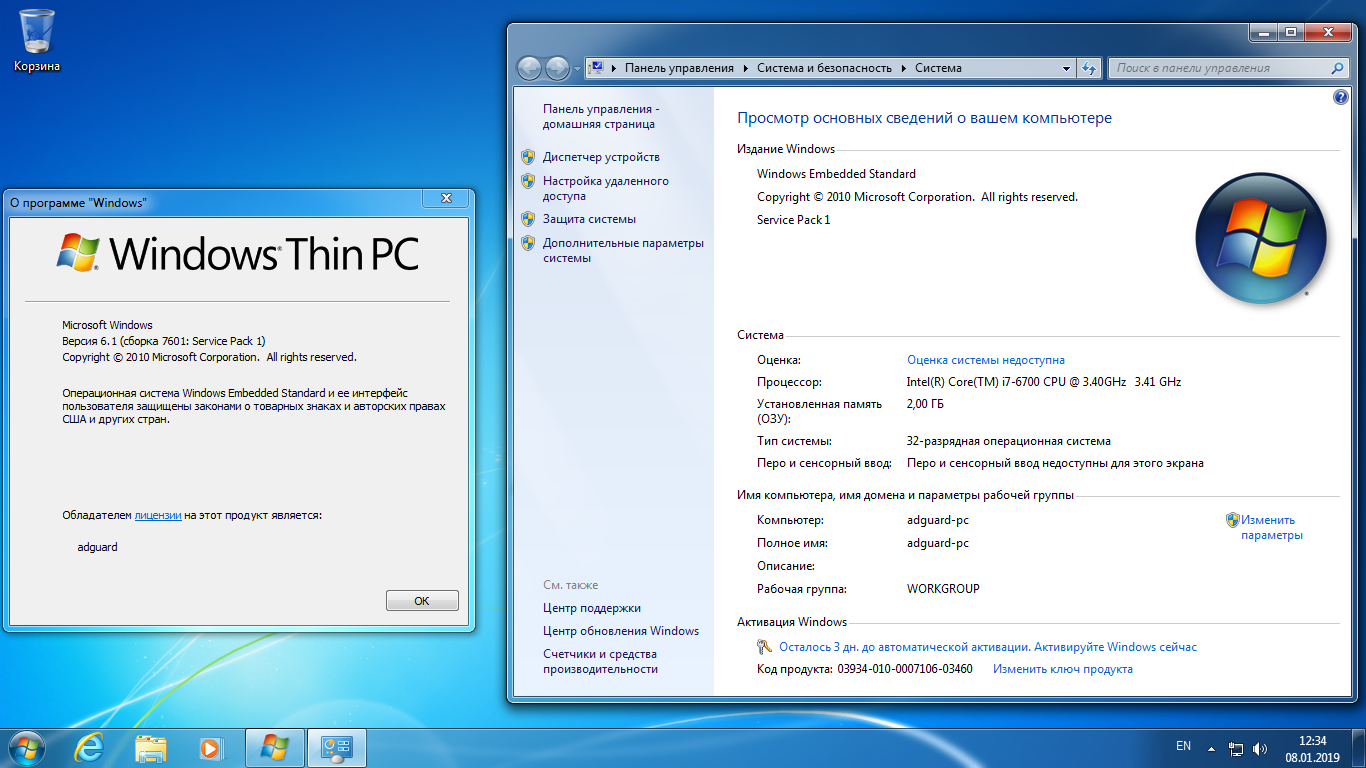Open the volume speaker tray icon
Viewport: 1366px width, 768px height.
click(1260, 748)
